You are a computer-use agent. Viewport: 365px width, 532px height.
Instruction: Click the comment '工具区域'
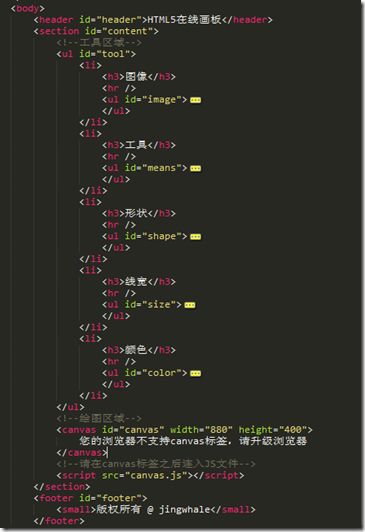pyautogui.click(x=99, y=42)
